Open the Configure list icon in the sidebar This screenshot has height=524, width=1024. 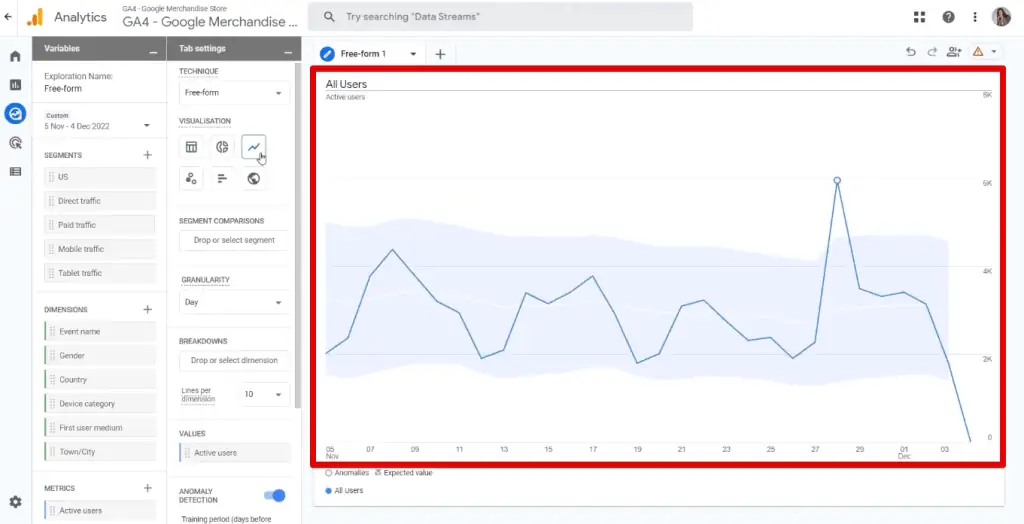(x=15, y=171)
